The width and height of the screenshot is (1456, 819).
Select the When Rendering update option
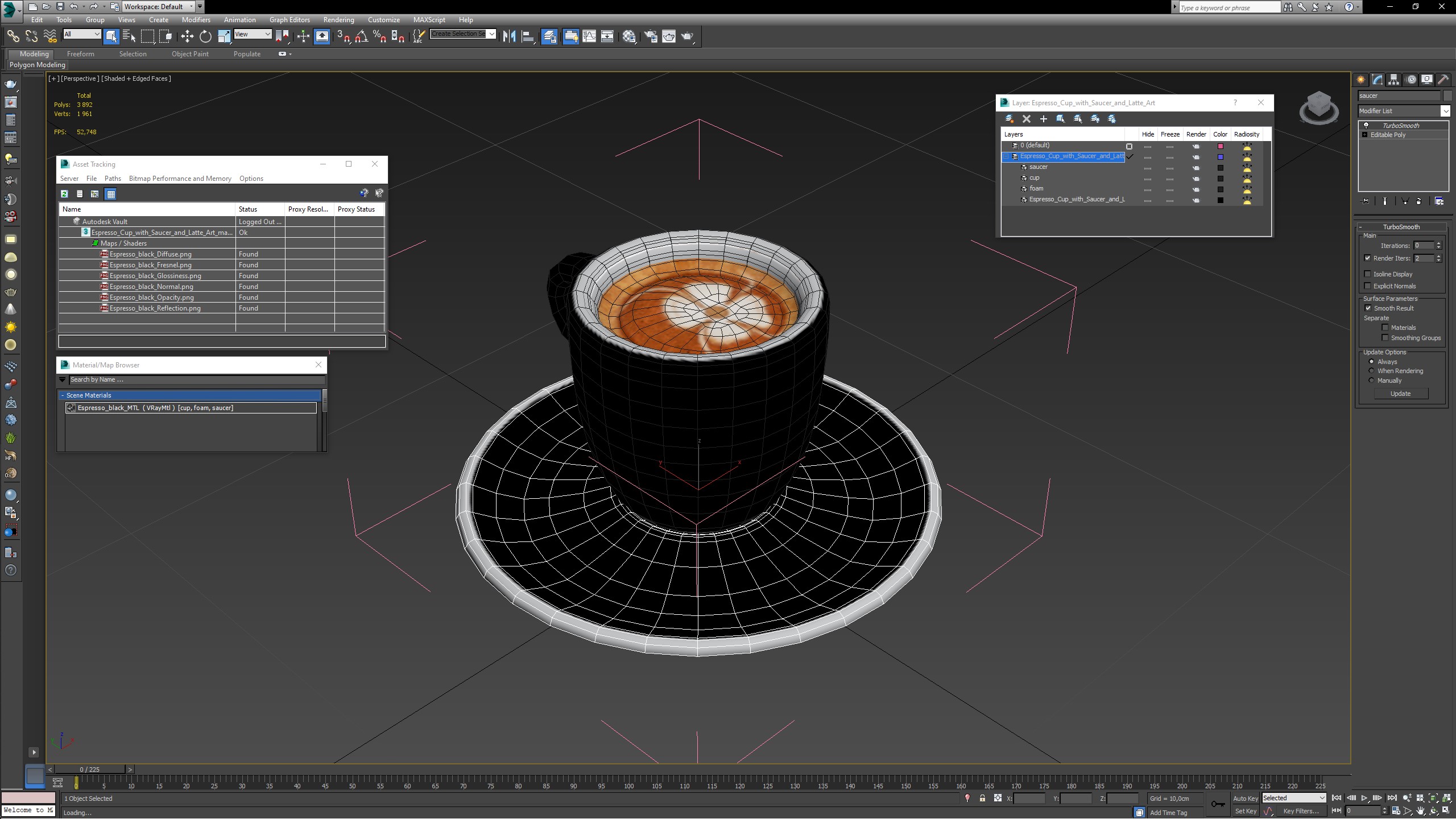click(1371, 371)
